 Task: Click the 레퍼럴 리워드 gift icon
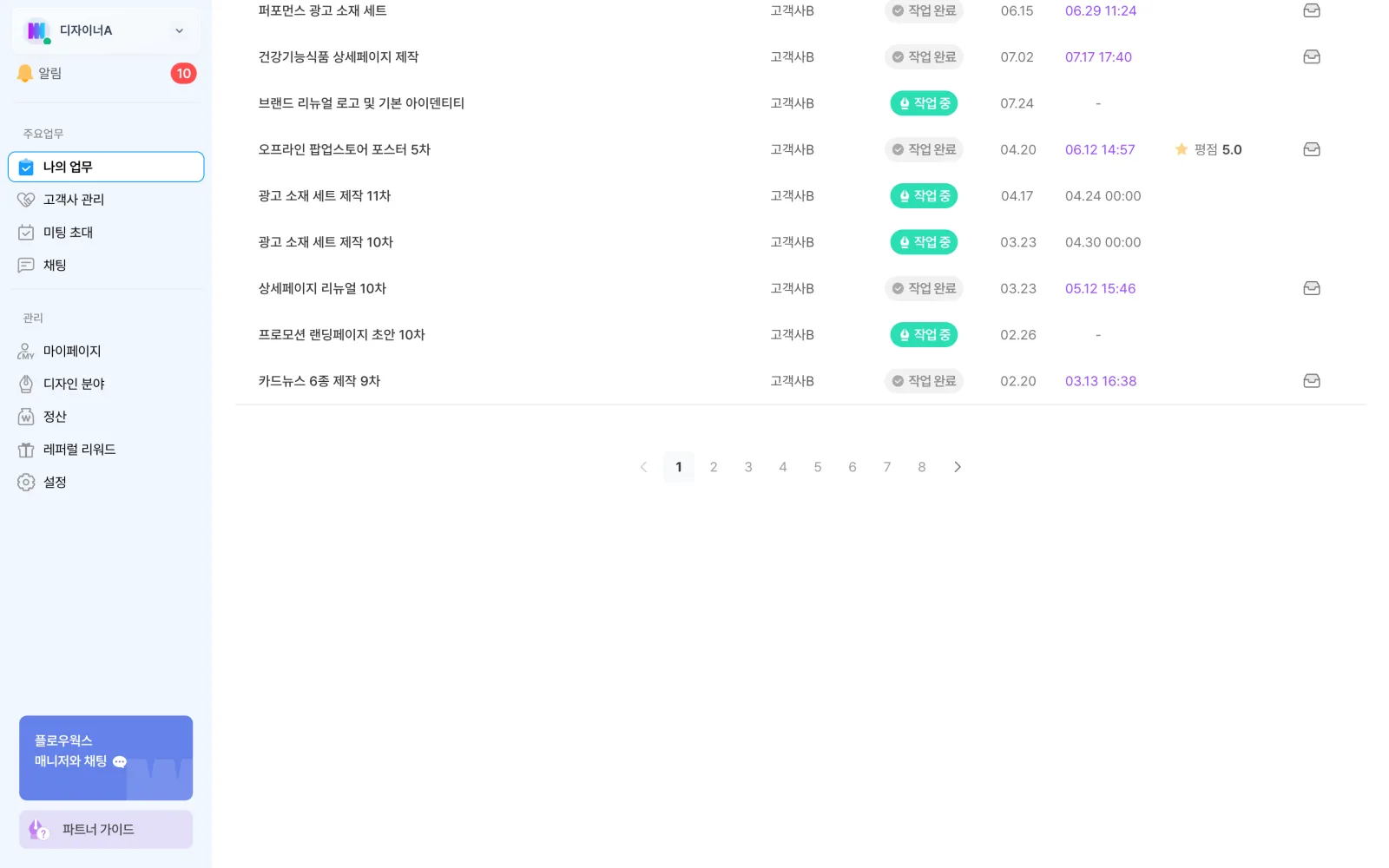26,450
